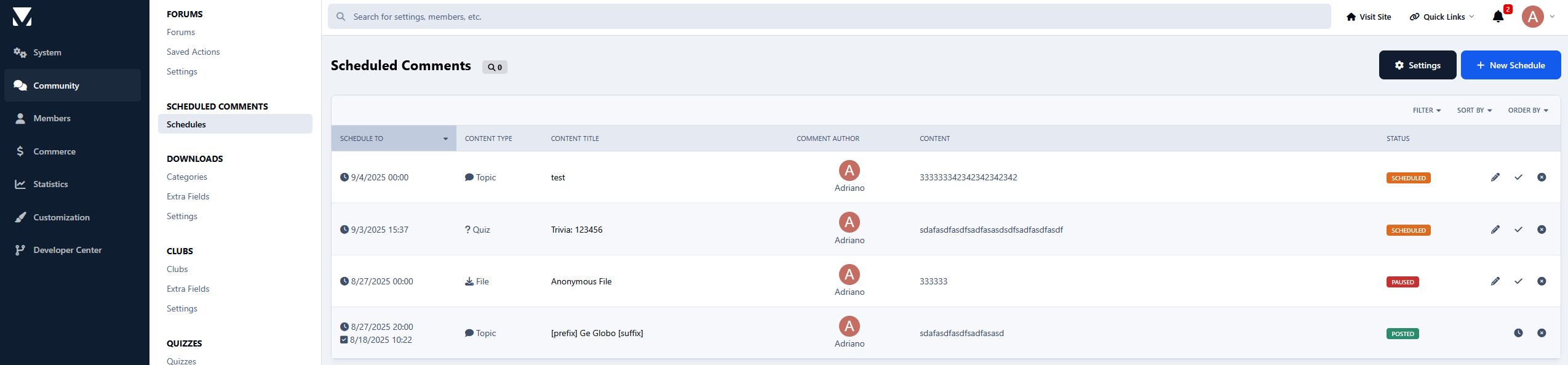1568x365 pixels.
Task: Open the Quick Links menu
Action: coord(1442,17)
